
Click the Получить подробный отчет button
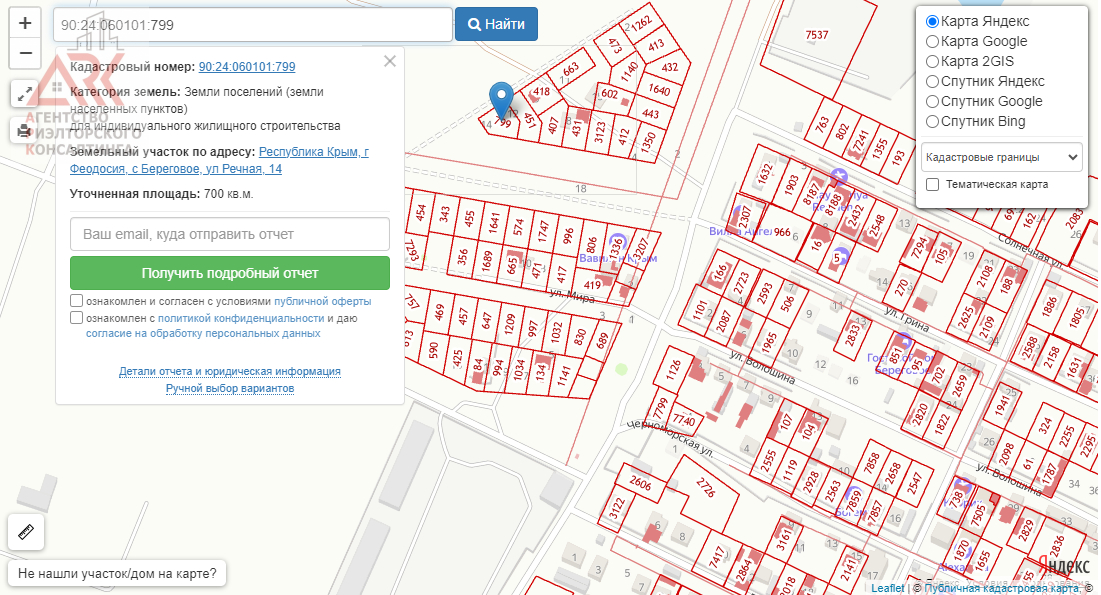pyautogui.click(x=230, y=273)
